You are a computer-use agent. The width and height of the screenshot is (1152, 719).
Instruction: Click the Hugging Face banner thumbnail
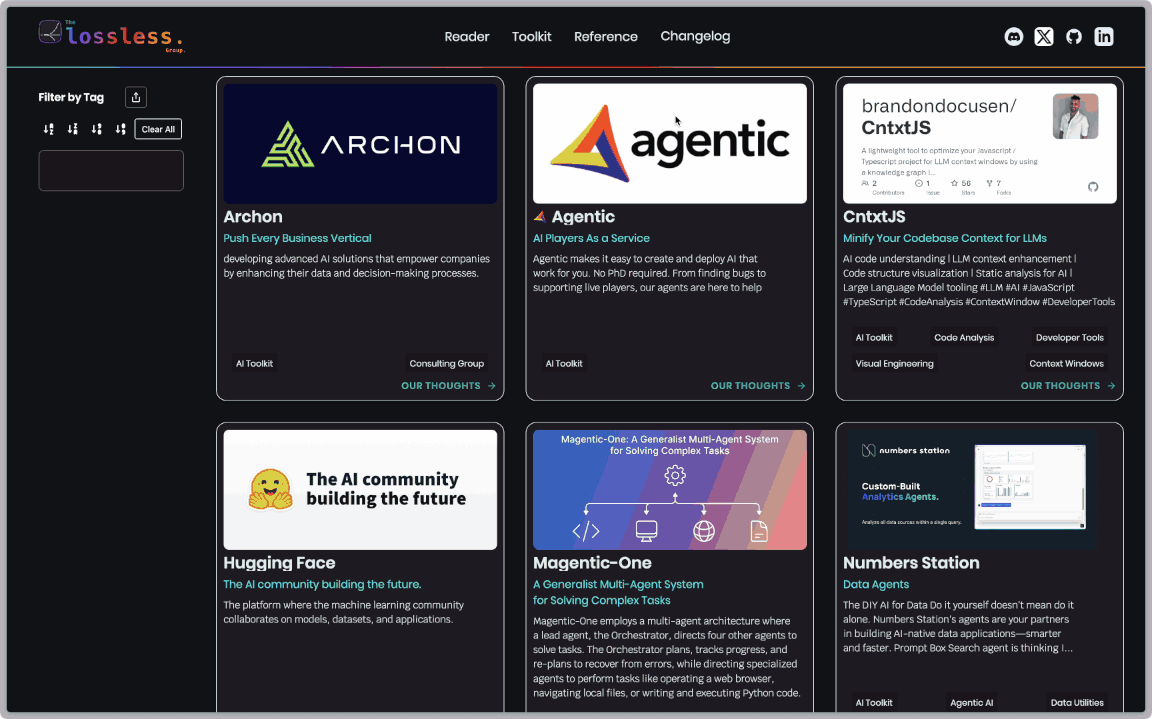coord(360,490)
